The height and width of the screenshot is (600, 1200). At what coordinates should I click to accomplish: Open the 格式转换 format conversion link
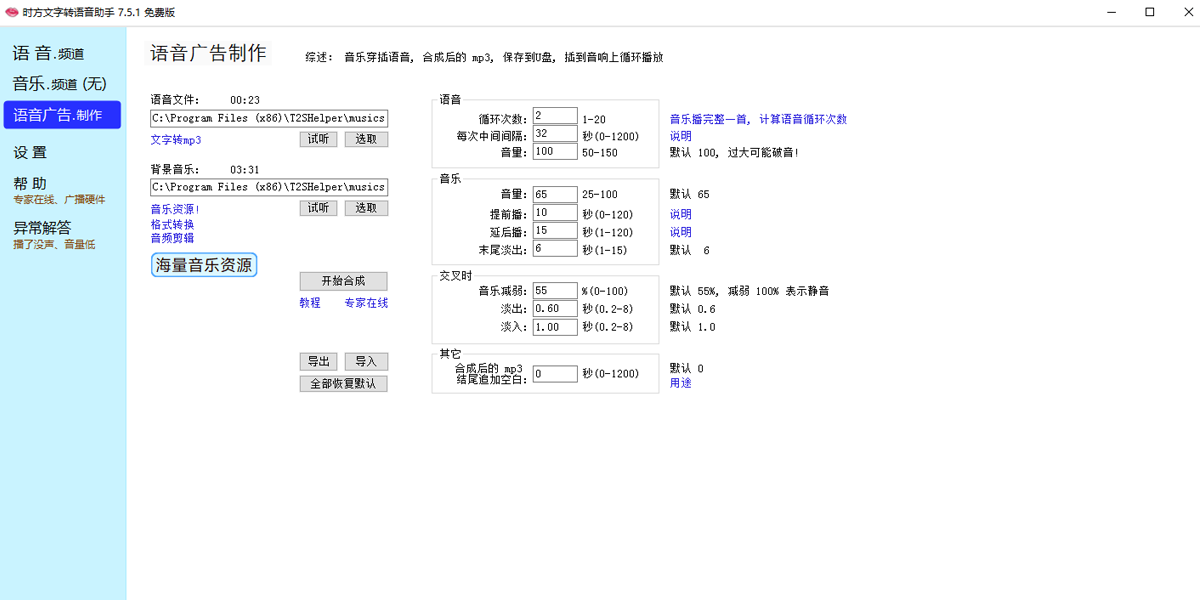coord(172,225)
